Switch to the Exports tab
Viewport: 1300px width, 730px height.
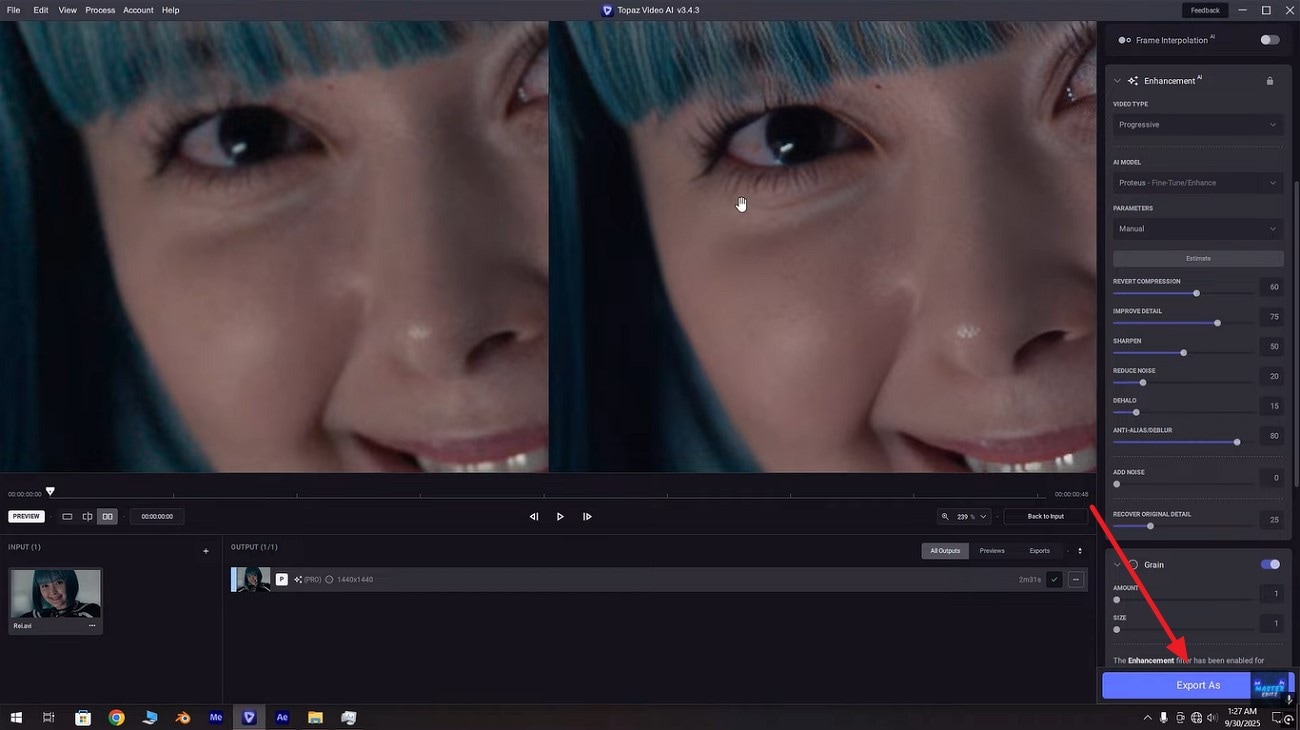[x=1040, y=551]
